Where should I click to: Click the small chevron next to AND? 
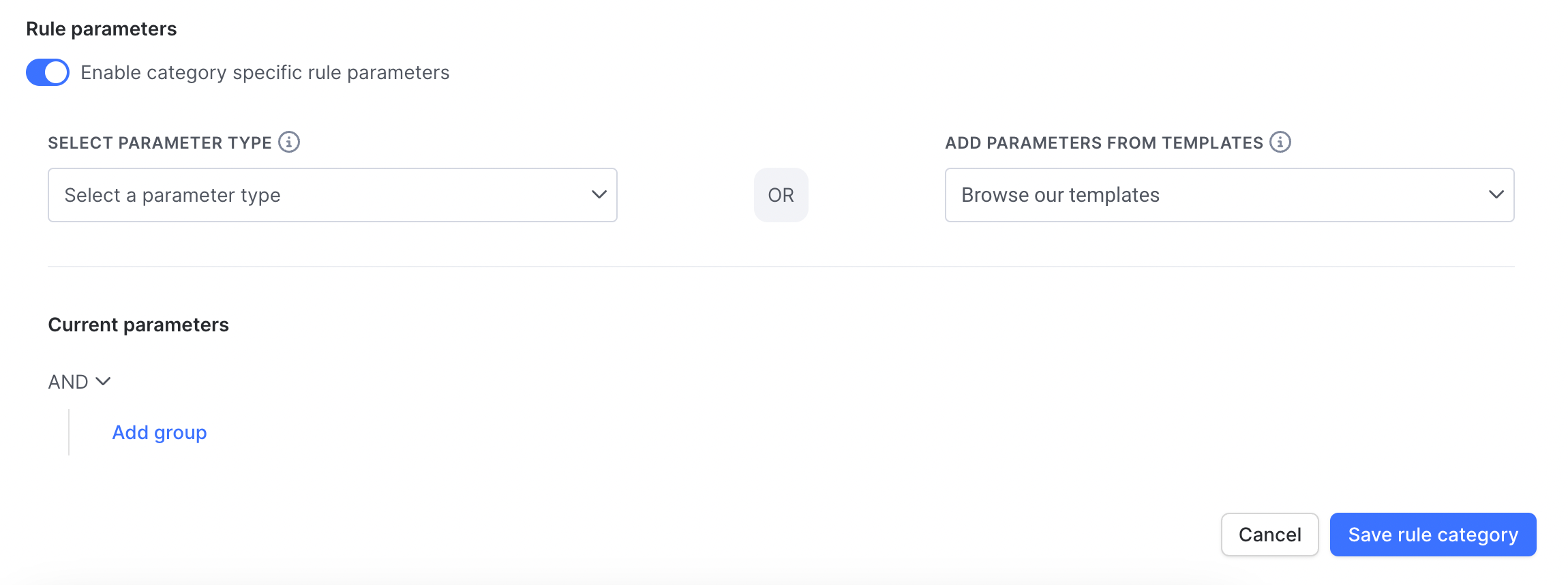[x=103, y=381]
